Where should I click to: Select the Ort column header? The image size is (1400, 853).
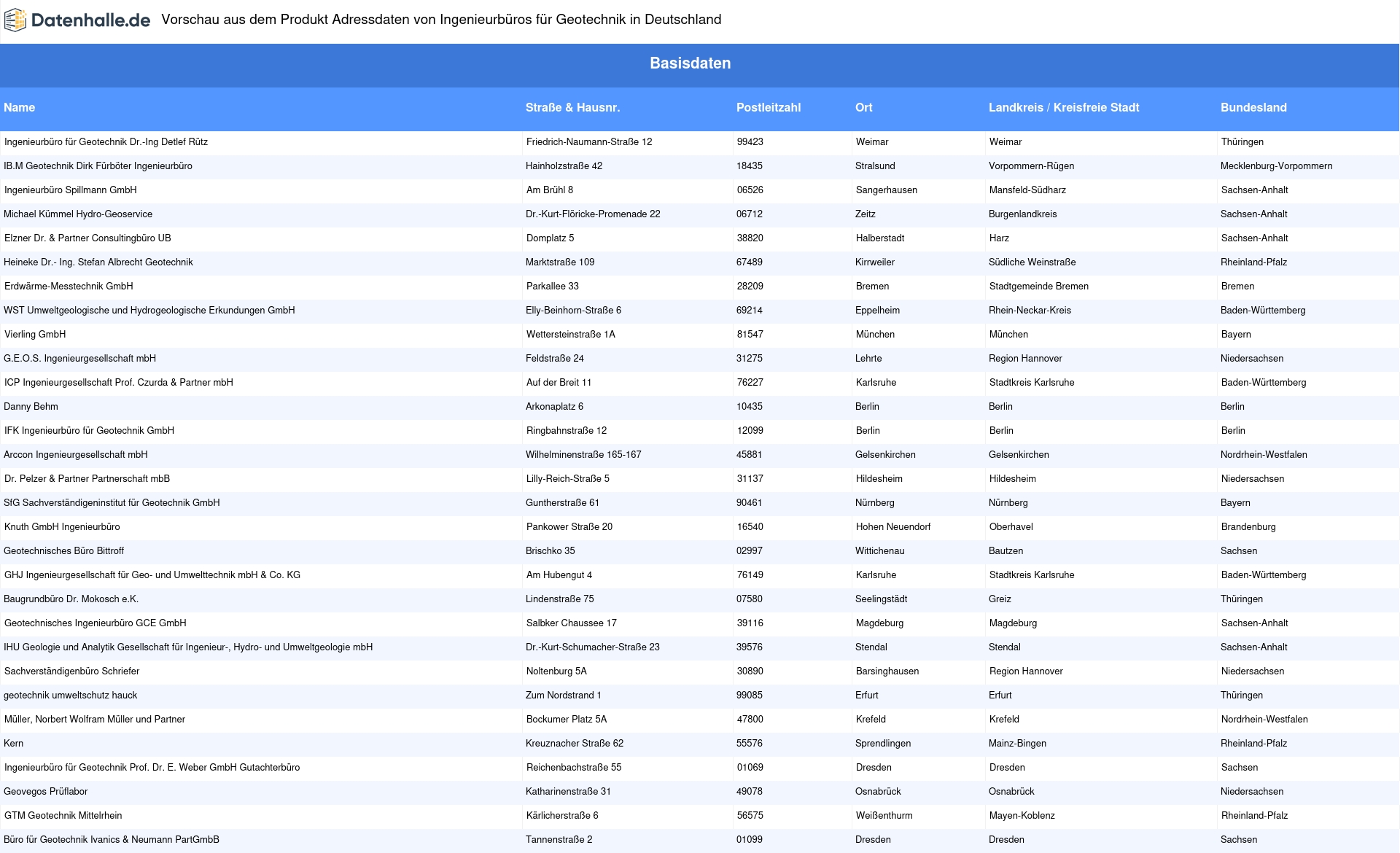pyautogui.click(x=863, y=107)
